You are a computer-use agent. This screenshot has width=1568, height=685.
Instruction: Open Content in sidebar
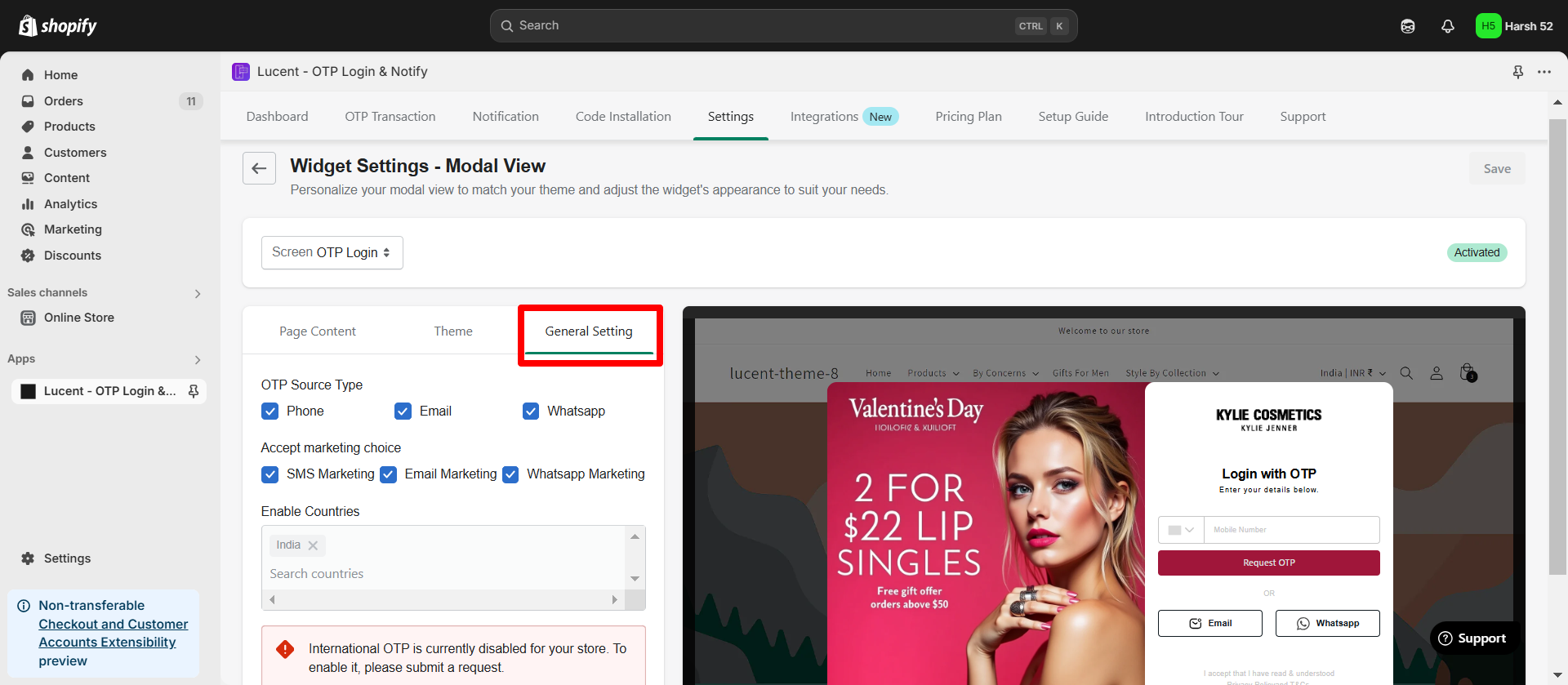(x=67, y=178)
